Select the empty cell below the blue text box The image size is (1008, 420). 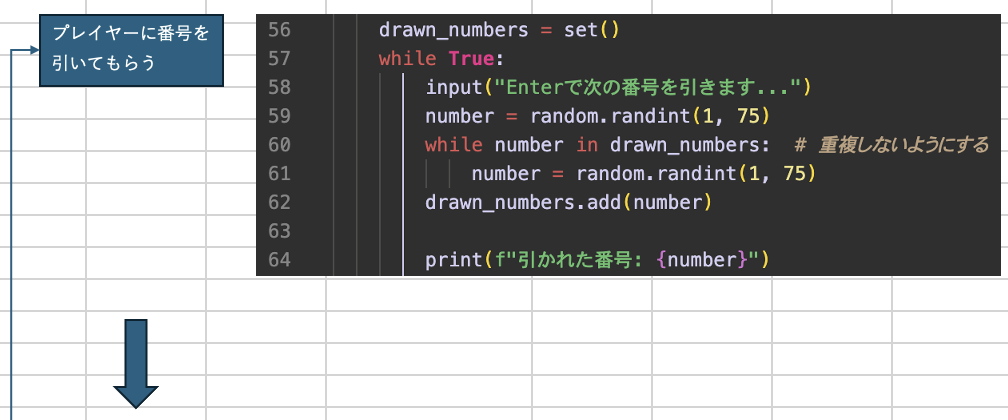point(146,103)
